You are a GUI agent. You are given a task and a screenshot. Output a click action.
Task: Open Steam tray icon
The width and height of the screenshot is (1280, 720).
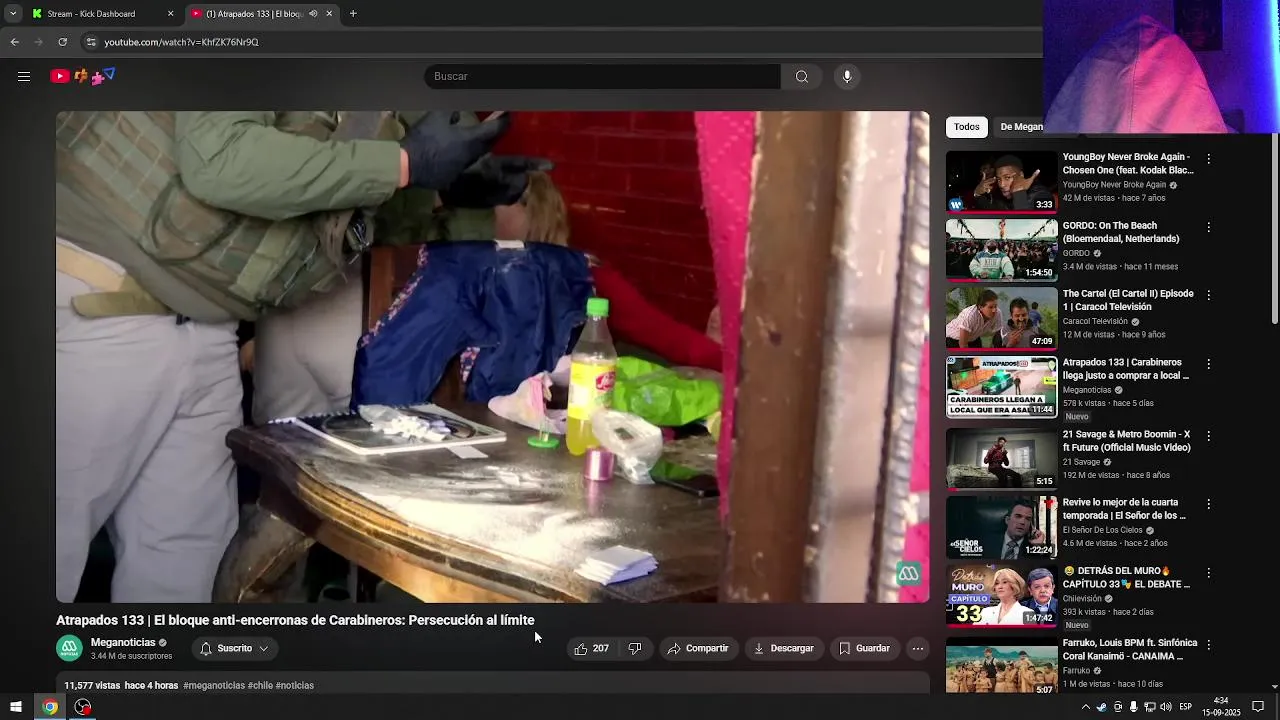(1101, 707)
